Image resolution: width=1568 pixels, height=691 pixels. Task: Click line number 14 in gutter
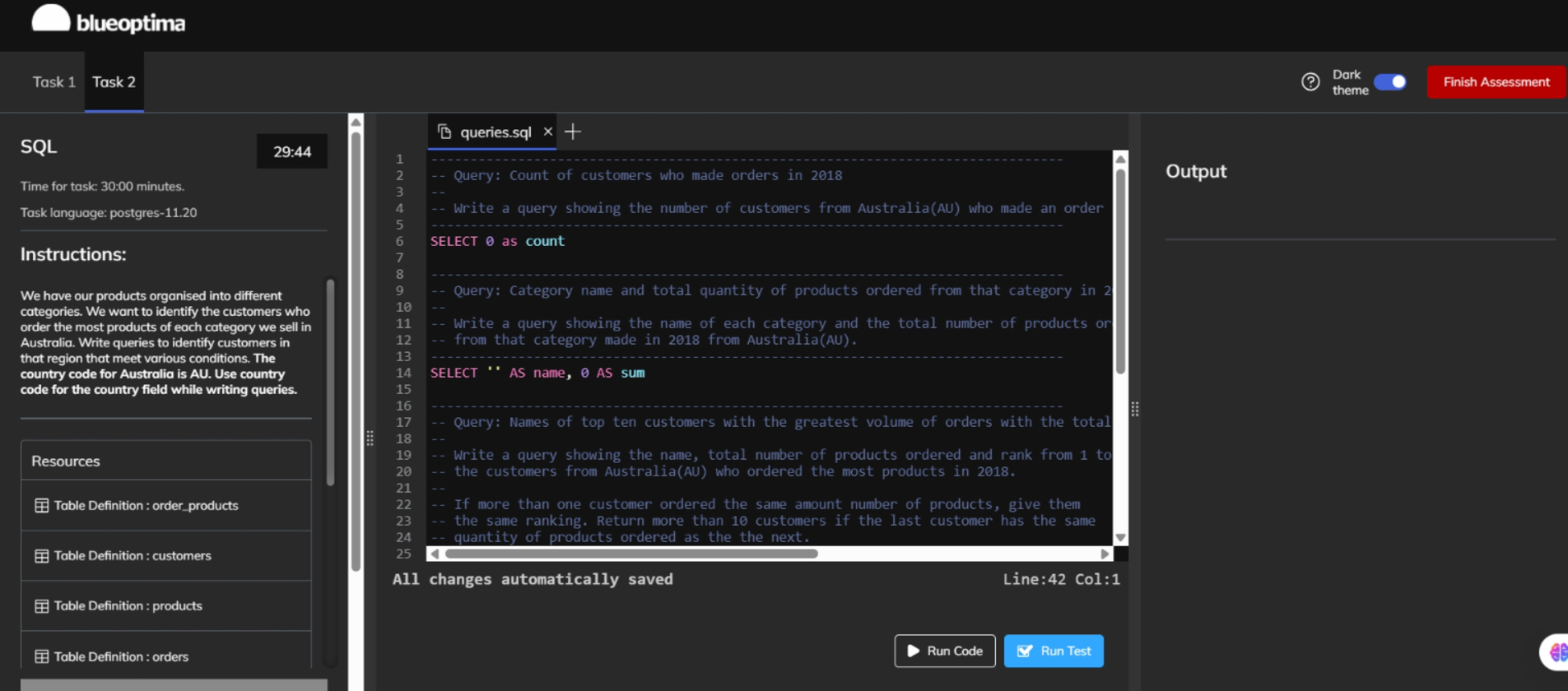(403, 373)
